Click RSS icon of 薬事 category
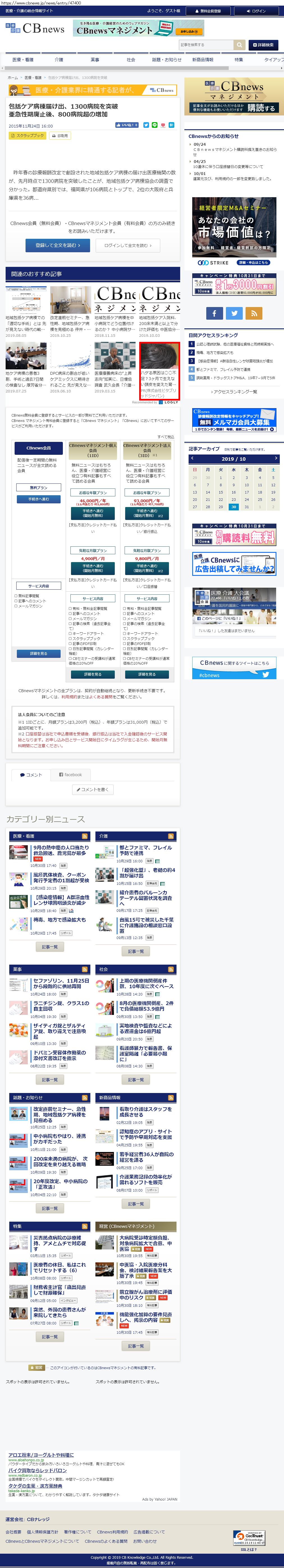 click(84, 969)
